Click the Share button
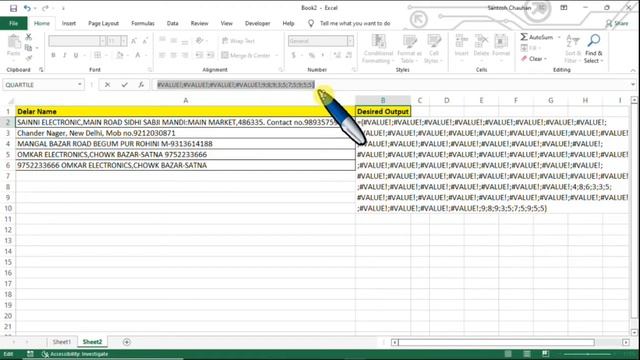The image size is (640, 360). click(x=617, y=23)
